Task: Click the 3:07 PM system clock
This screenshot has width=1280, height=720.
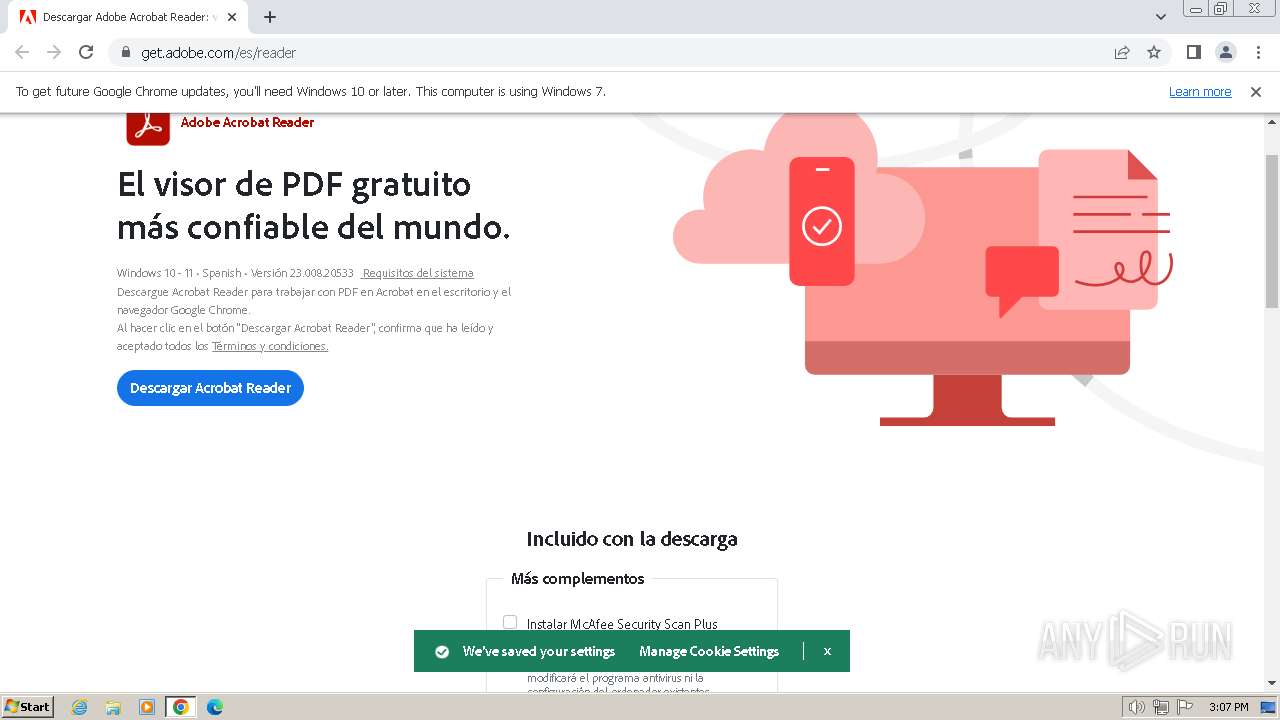Action: 1228,707
